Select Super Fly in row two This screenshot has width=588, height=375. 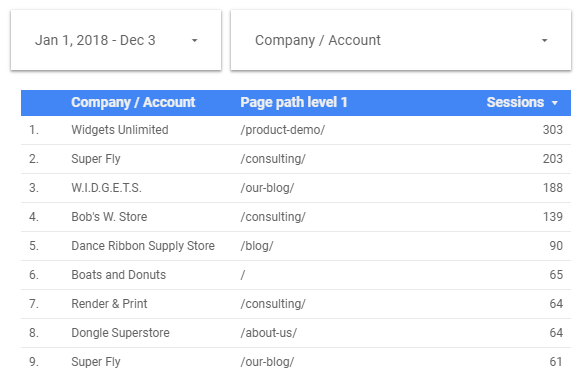click(x=96, y=159)
